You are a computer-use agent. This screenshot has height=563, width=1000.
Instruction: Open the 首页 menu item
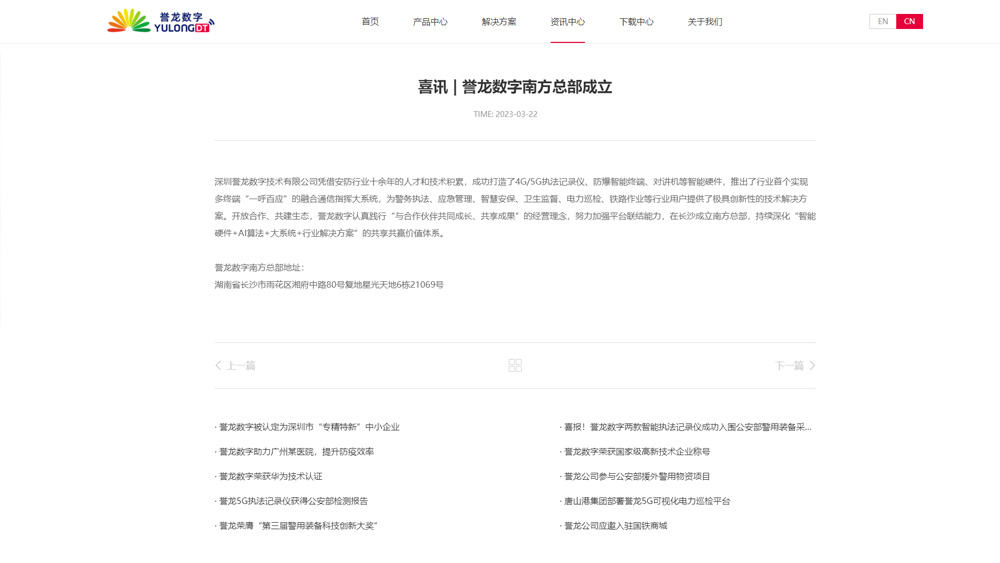[370, 22]
